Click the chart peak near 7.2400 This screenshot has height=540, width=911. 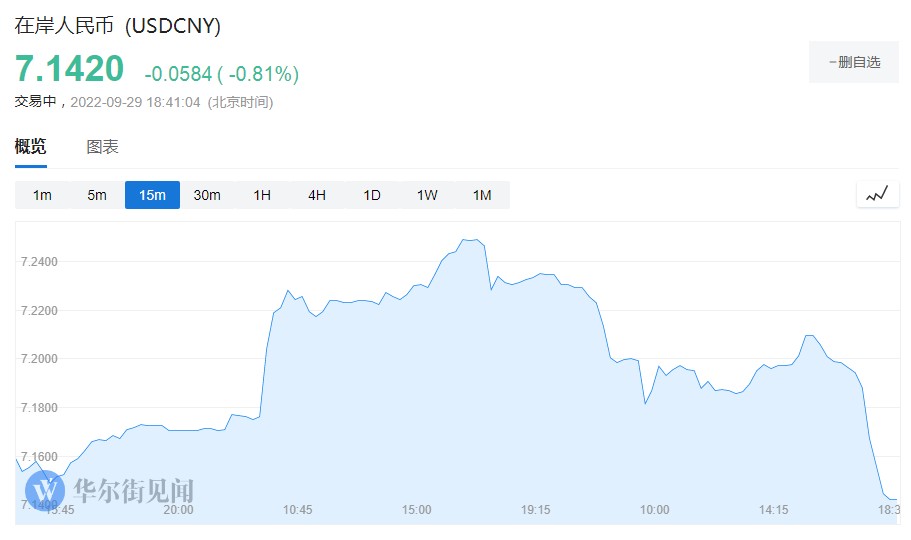[471, 240]
